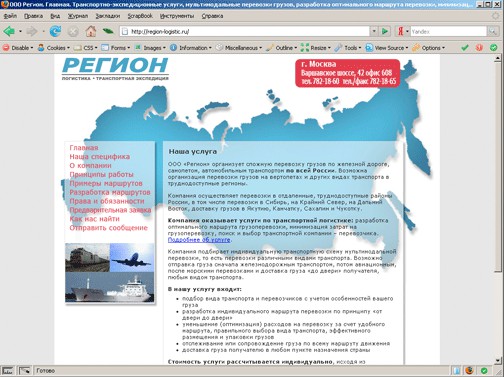504x377 pixels.
Task: Click in the Yandex search field
Action: click(x=448, y=32)
